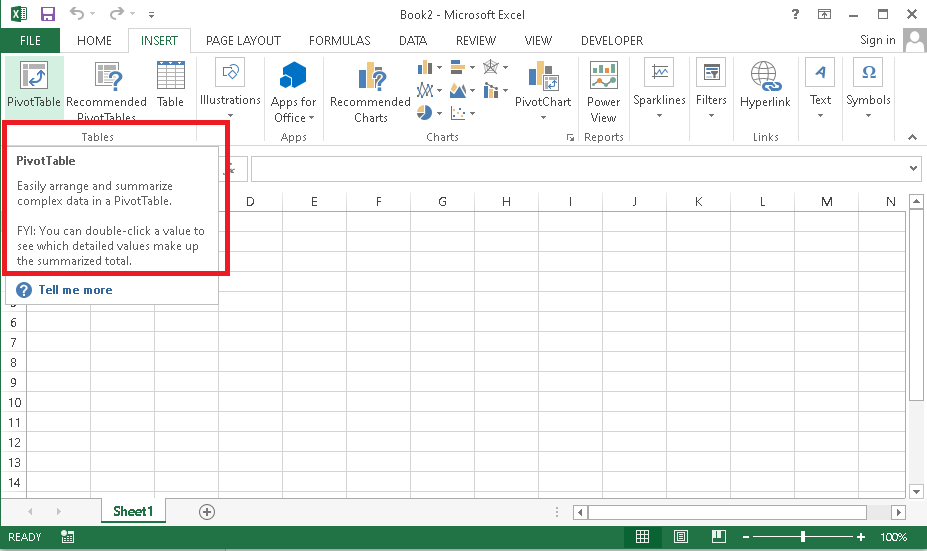Image resolution: width=927 pixels, height=551 pixels.
Task: Add a new sheet
Action: (x=206, y=512)
